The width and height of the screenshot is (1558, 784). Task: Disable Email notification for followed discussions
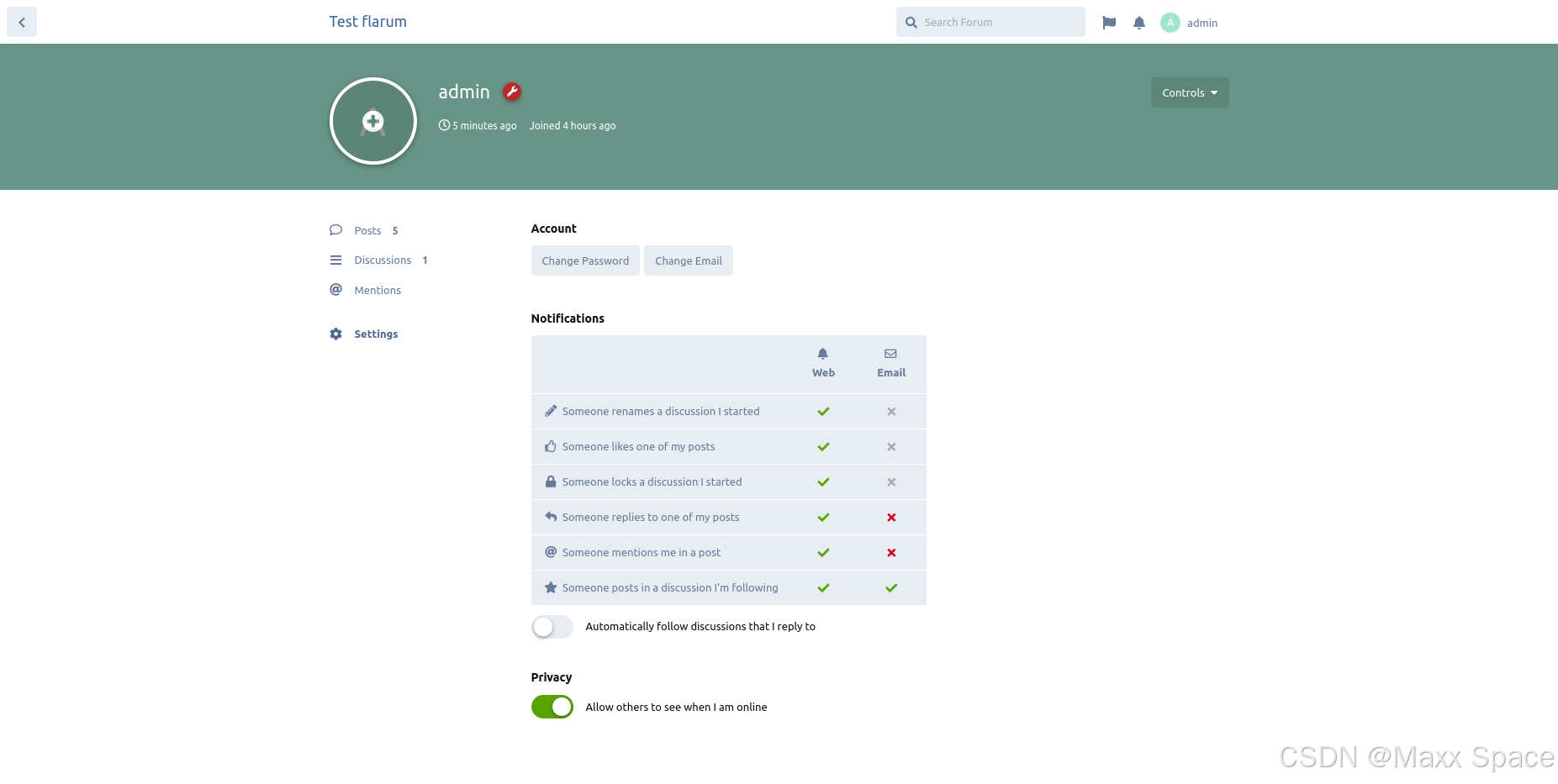tap(891, 588)
